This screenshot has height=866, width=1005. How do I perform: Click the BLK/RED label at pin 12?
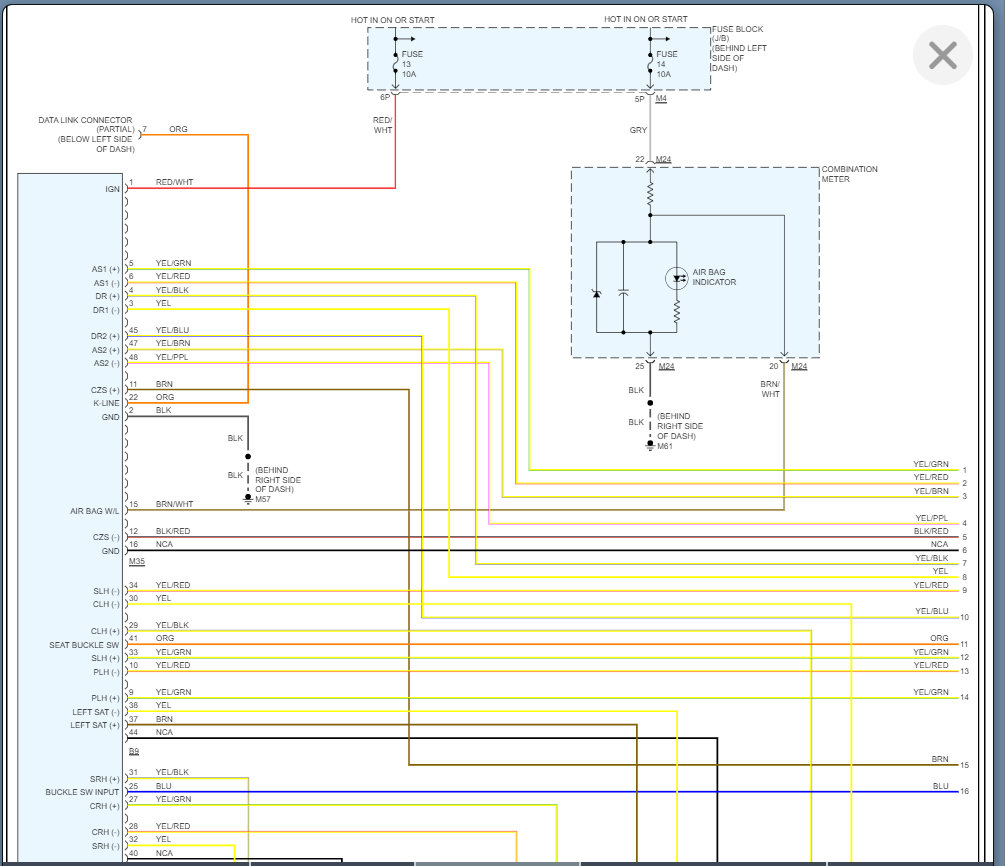point(173,531)
